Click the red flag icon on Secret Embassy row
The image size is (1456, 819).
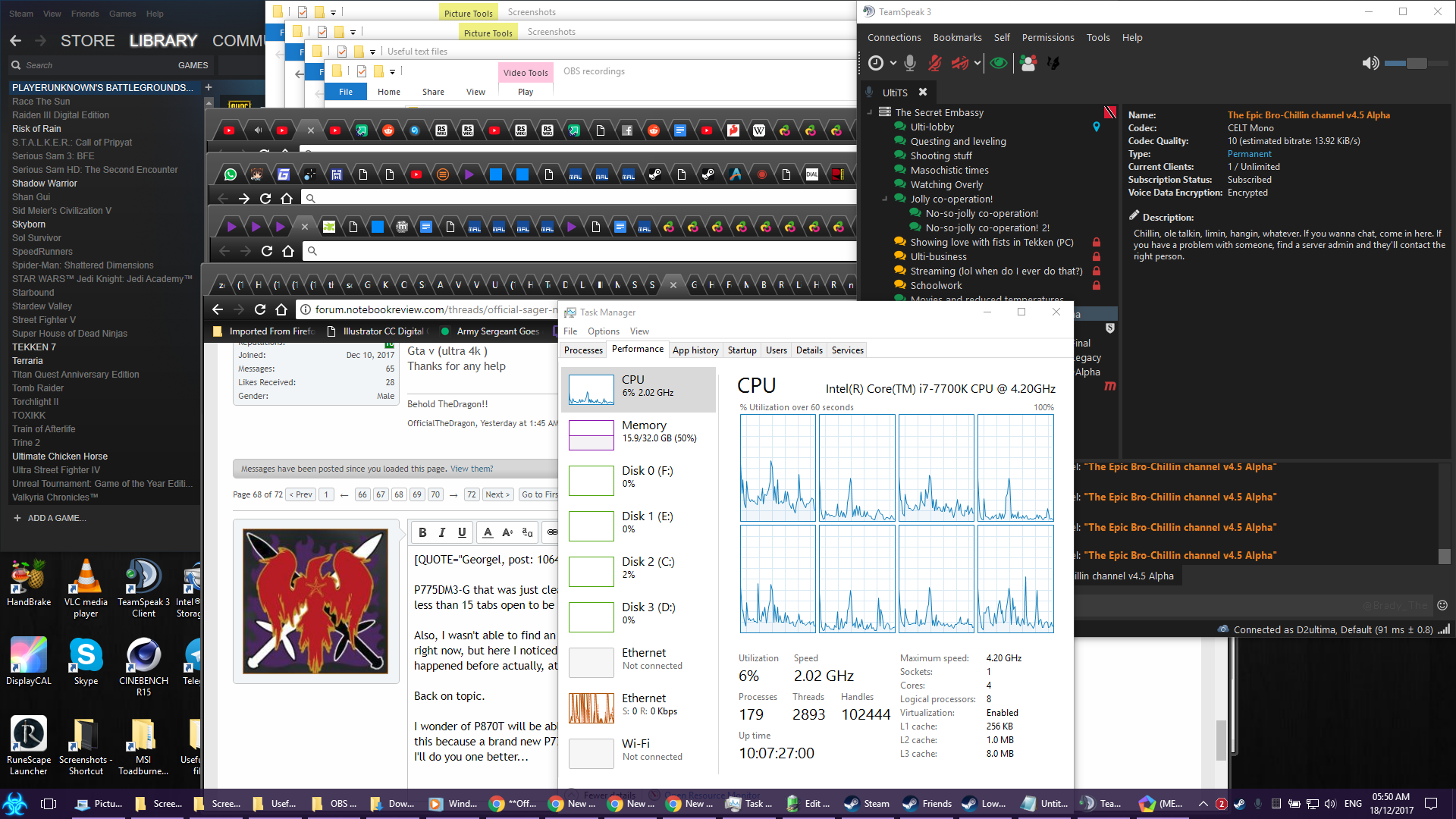tap(1109, 112)
